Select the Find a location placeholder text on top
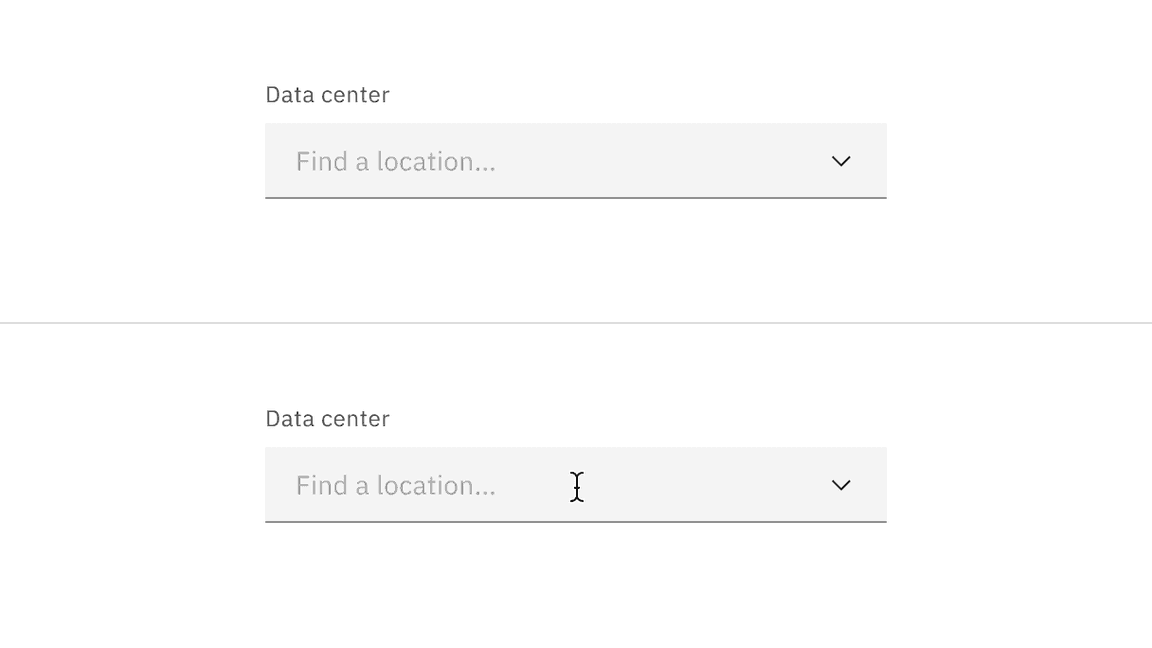 (395, 161)
